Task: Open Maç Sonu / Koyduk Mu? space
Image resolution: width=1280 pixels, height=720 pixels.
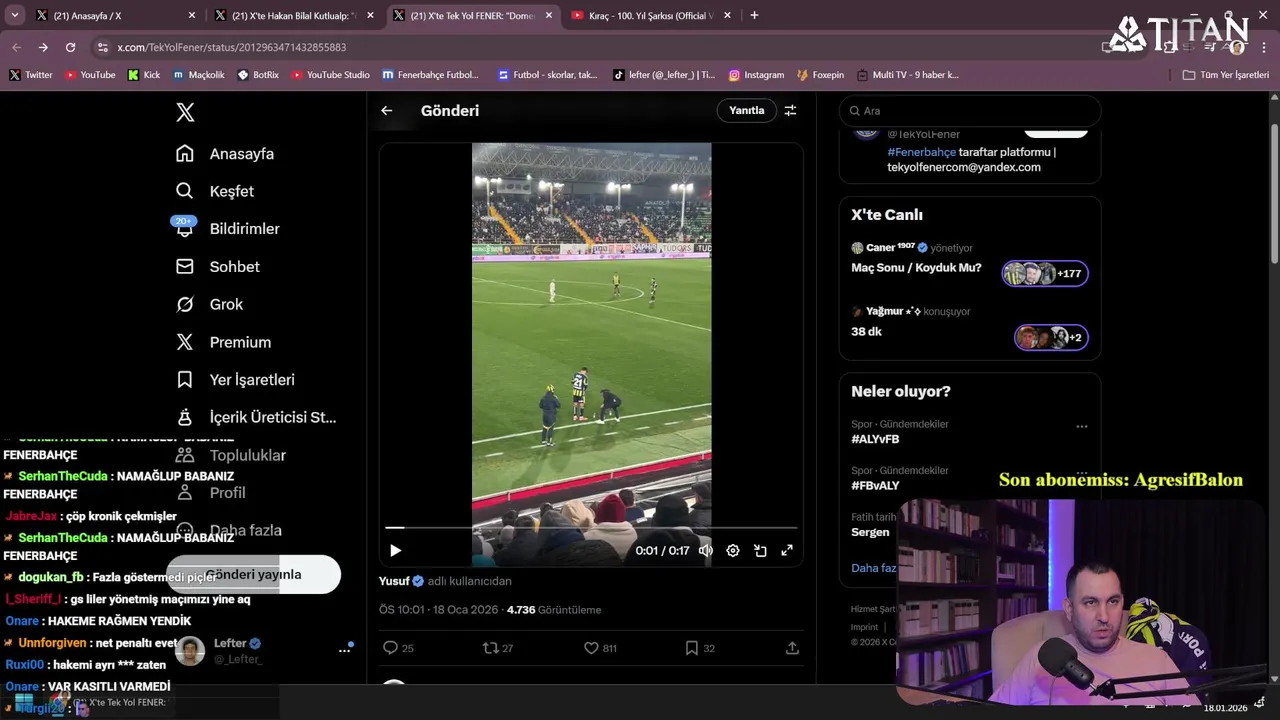Action: (x=916, y=268)
